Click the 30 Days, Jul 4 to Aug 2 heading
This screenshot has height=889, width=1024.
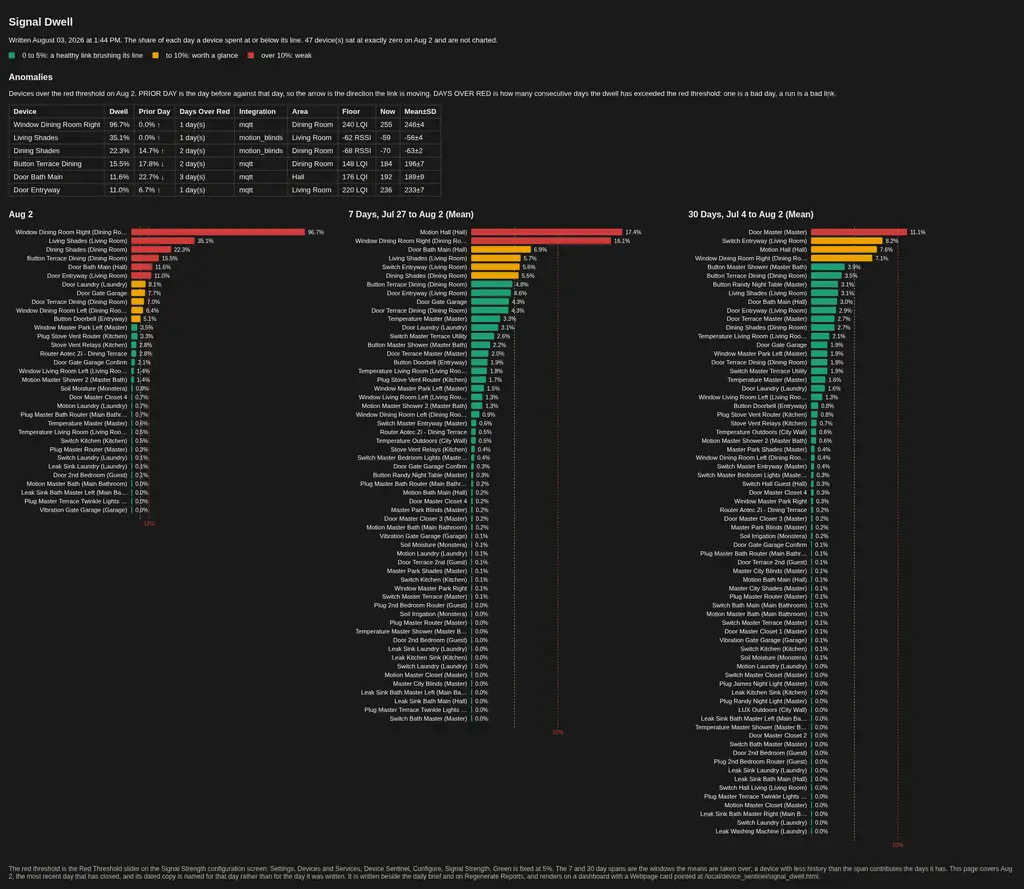point(750,214)
